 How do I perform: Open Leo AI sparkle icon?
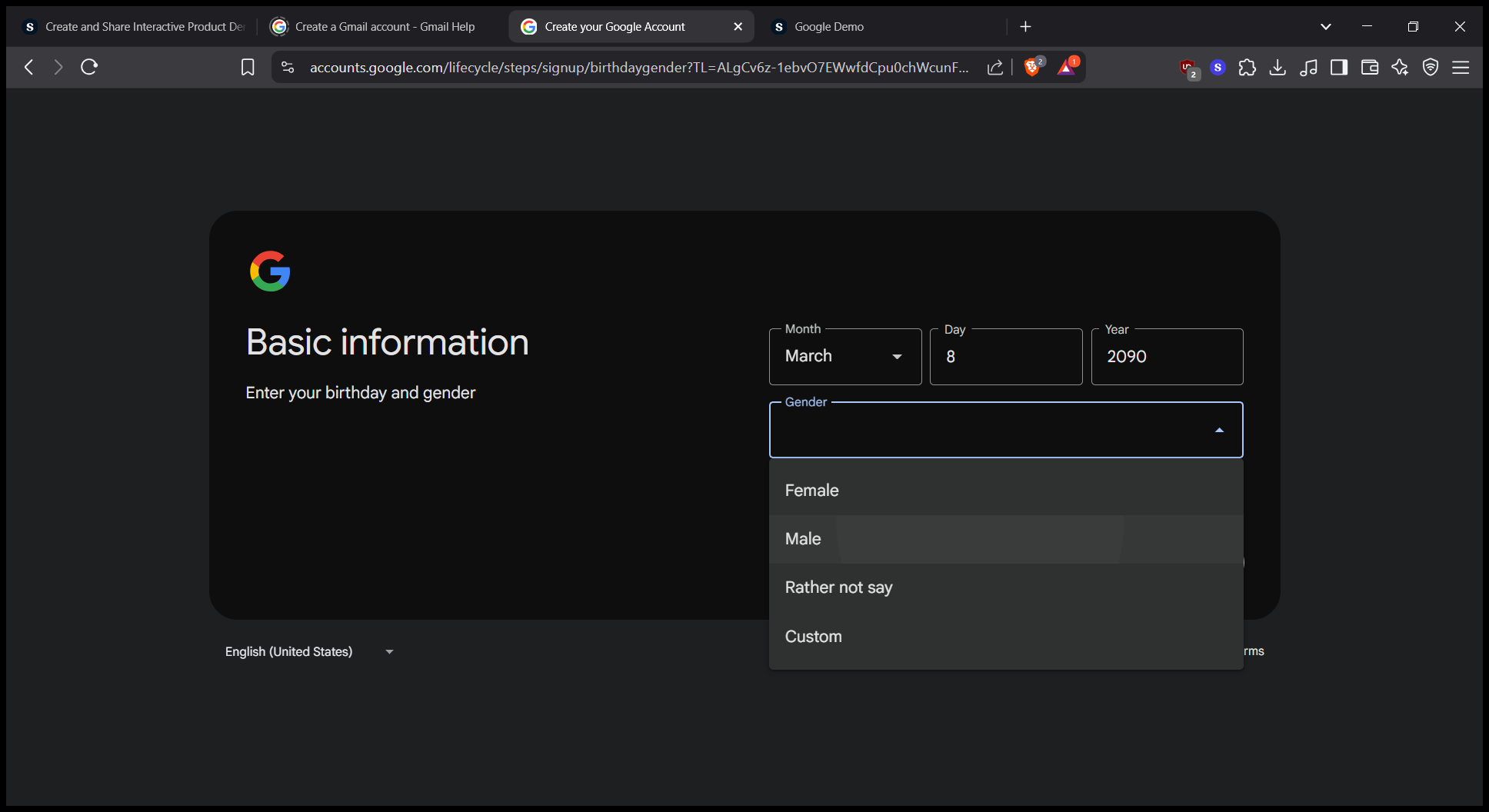[1400, 68]
